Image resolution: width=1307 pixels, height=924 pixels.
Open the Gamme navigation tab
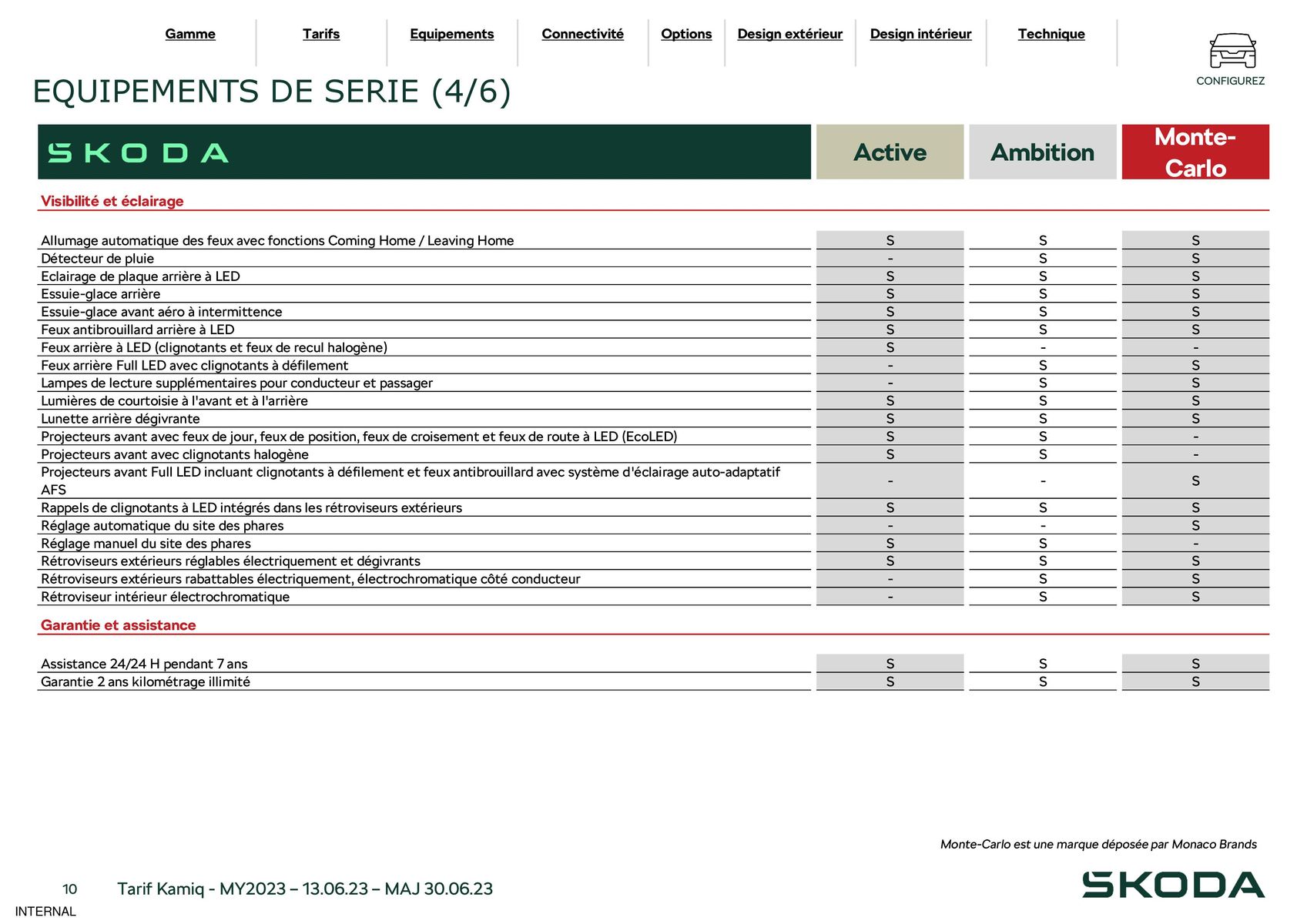tap(190, 34)
